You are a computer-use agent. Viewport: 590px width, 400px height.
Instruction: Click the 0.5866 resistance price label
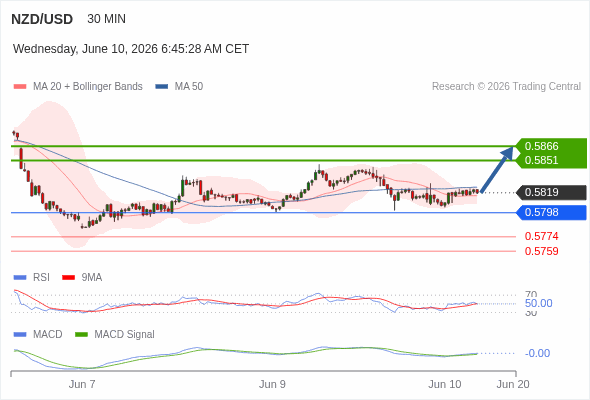point(541,146)
